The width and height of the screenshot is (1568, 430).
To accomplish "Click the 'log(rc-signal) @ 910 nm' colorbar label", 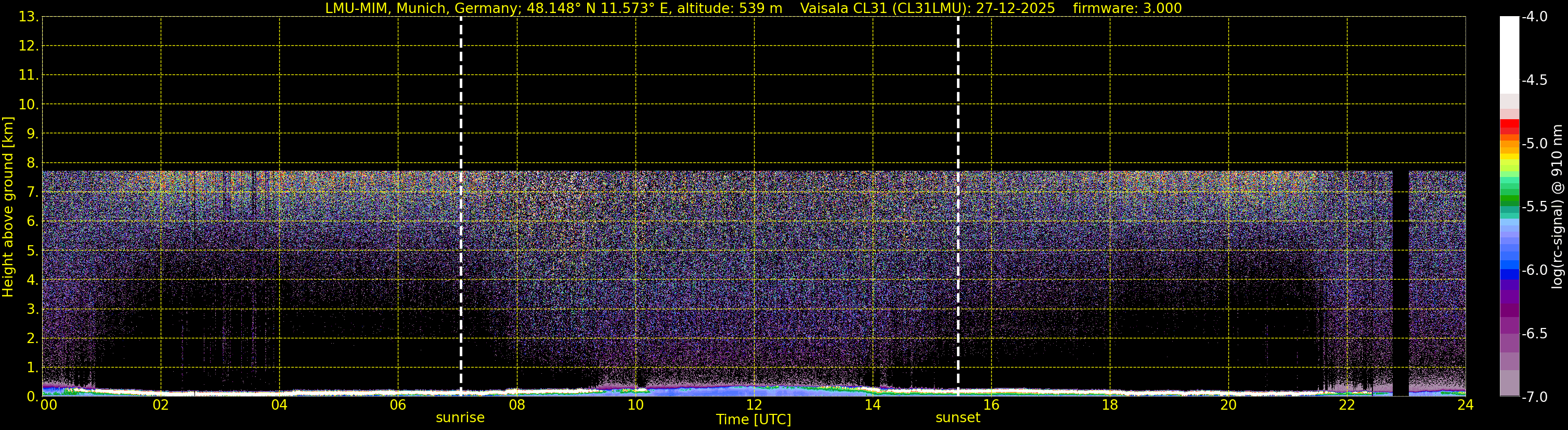I will (x=1557, y=207).
